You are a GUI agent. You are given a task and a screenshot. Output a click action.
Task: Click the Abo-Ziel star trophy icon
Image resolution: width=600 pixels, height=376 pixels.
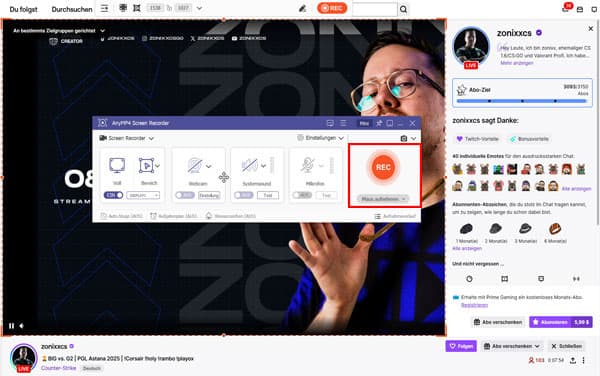462,90
